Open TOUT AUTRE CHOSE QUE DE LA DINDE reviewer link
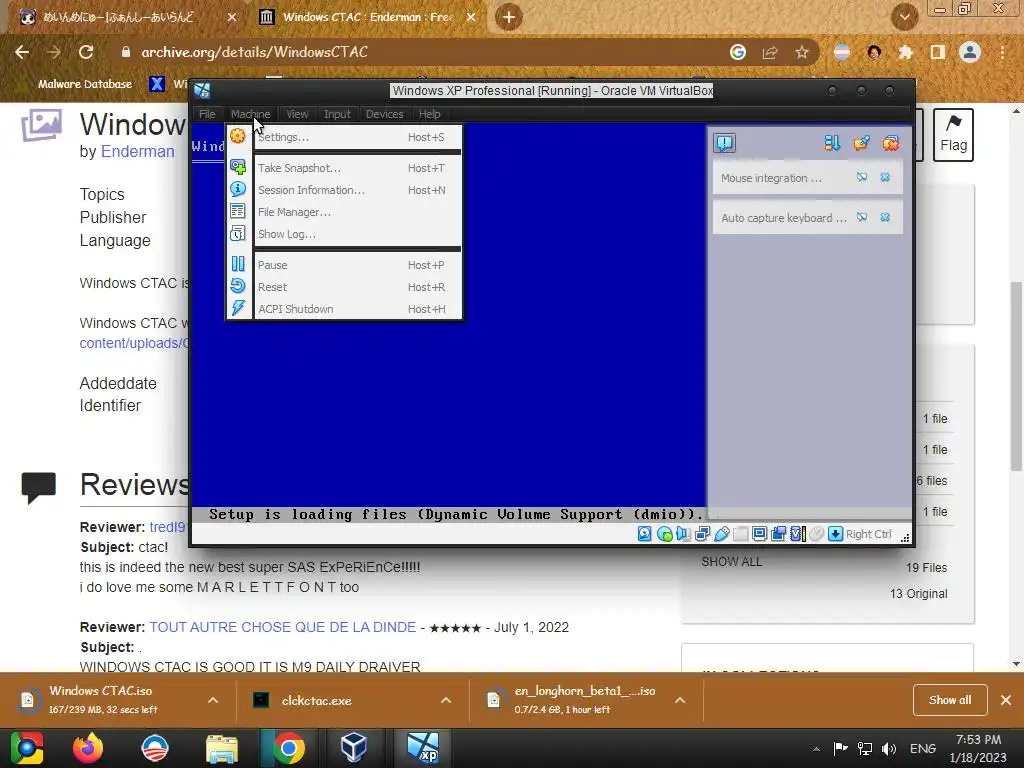The width and height of the screenshot is (1024, 768). [x=283, y=627]
